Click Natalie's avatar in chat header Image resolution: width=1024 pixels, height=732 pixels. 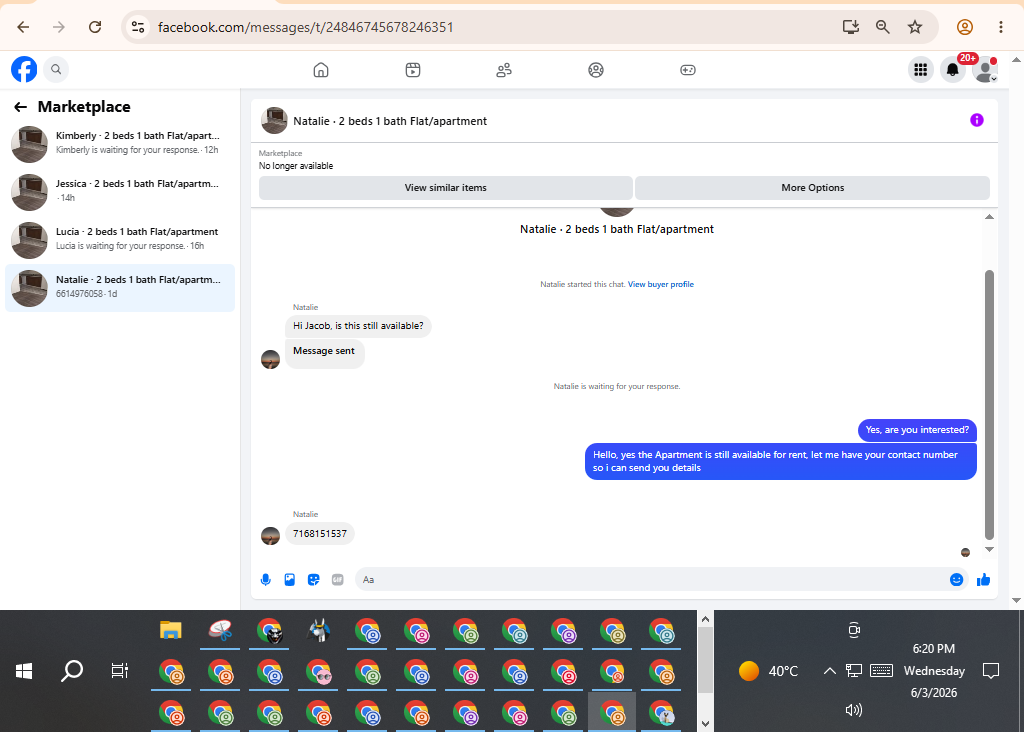point(274,121)
